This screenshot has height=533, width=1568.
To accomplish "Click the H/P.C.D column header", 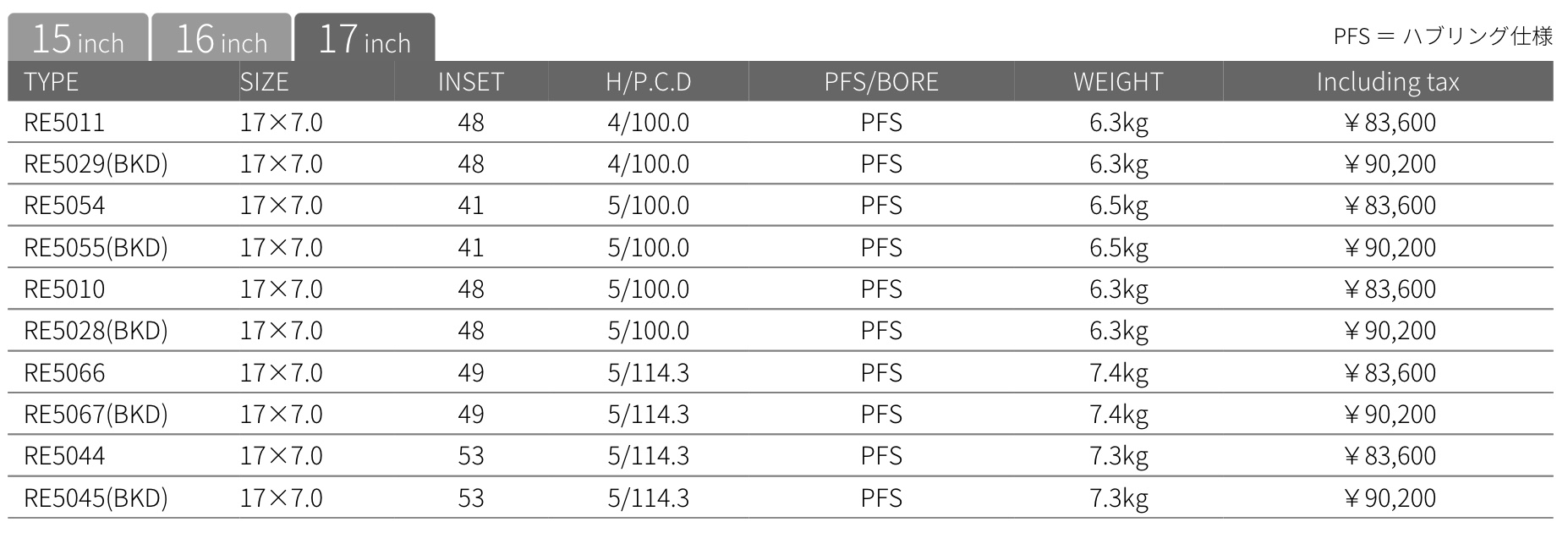I will 649,82.
